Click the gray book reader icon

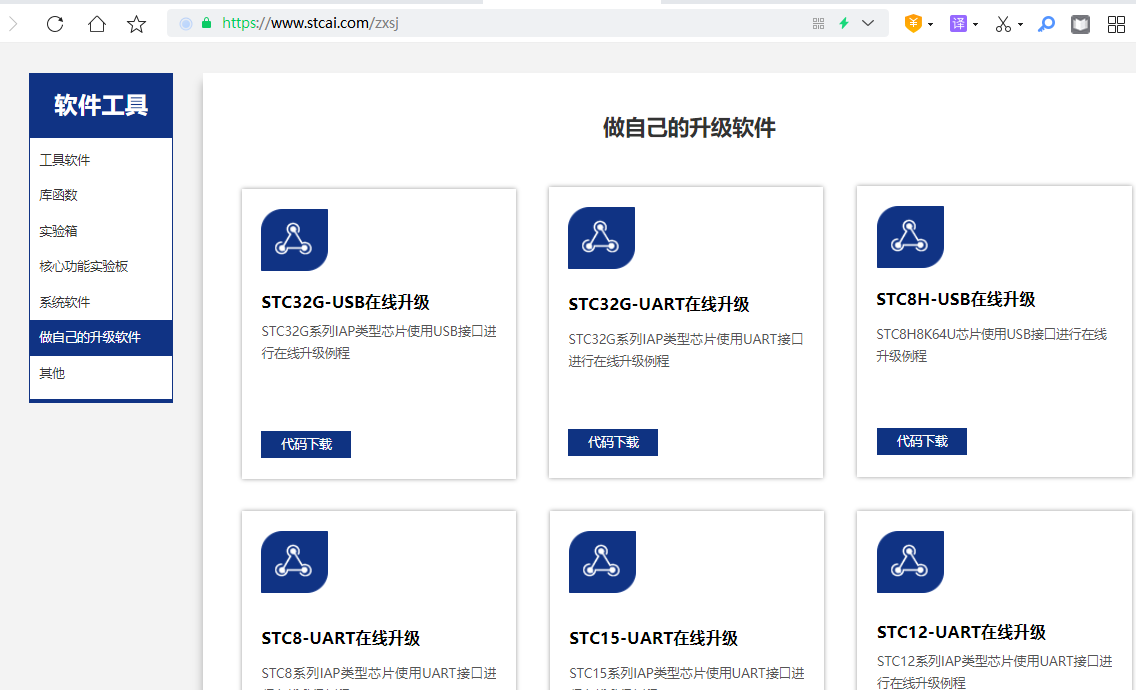coord(1080,24)
